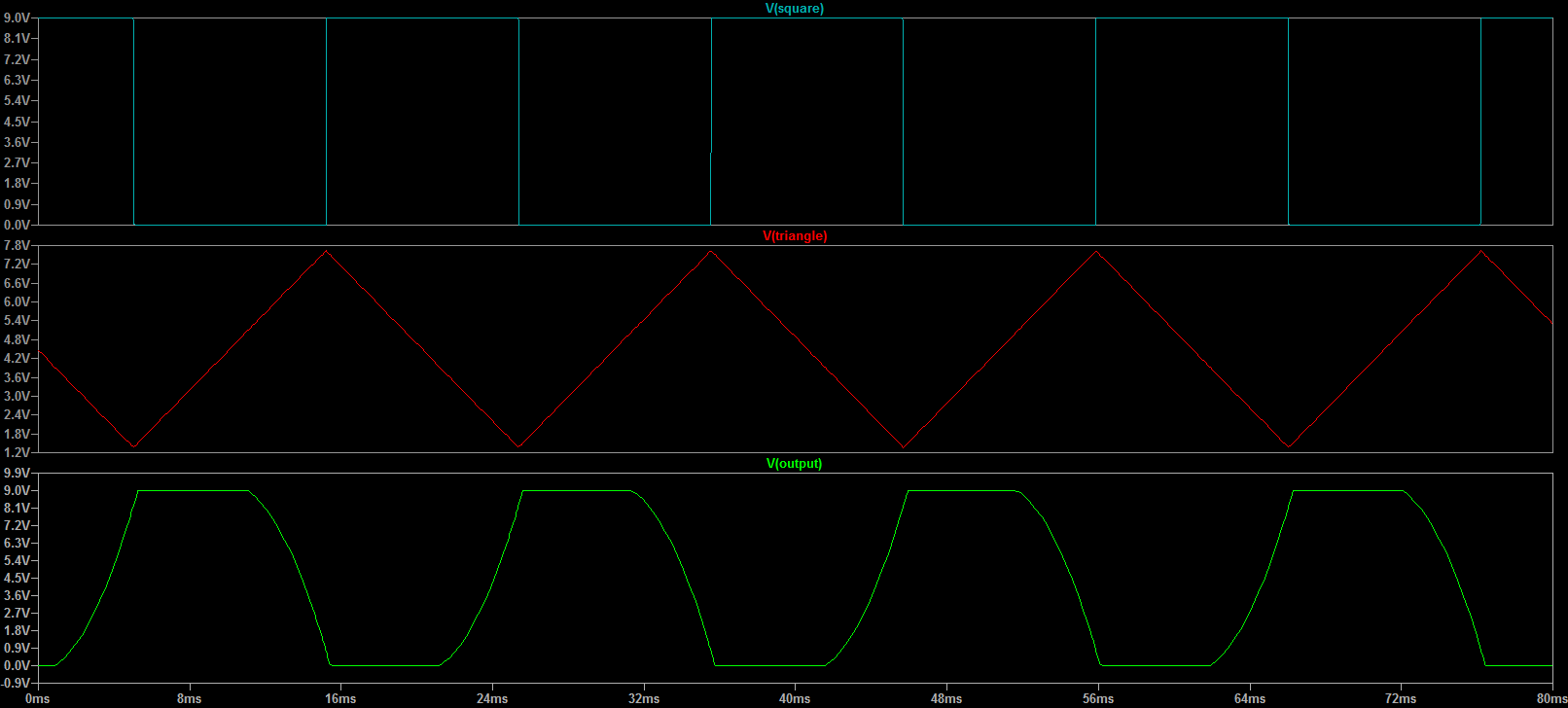This screenshot has width=1568, height=708.
Task: Click the 9.9V label on output axis
Action: coord(17,474)
